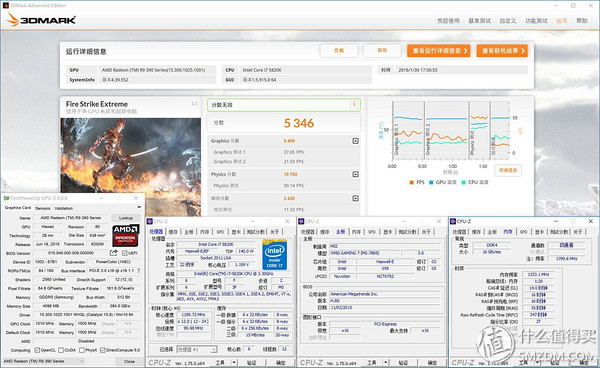Click the 保存 button in 3DMark

click(x=382, y=50)
